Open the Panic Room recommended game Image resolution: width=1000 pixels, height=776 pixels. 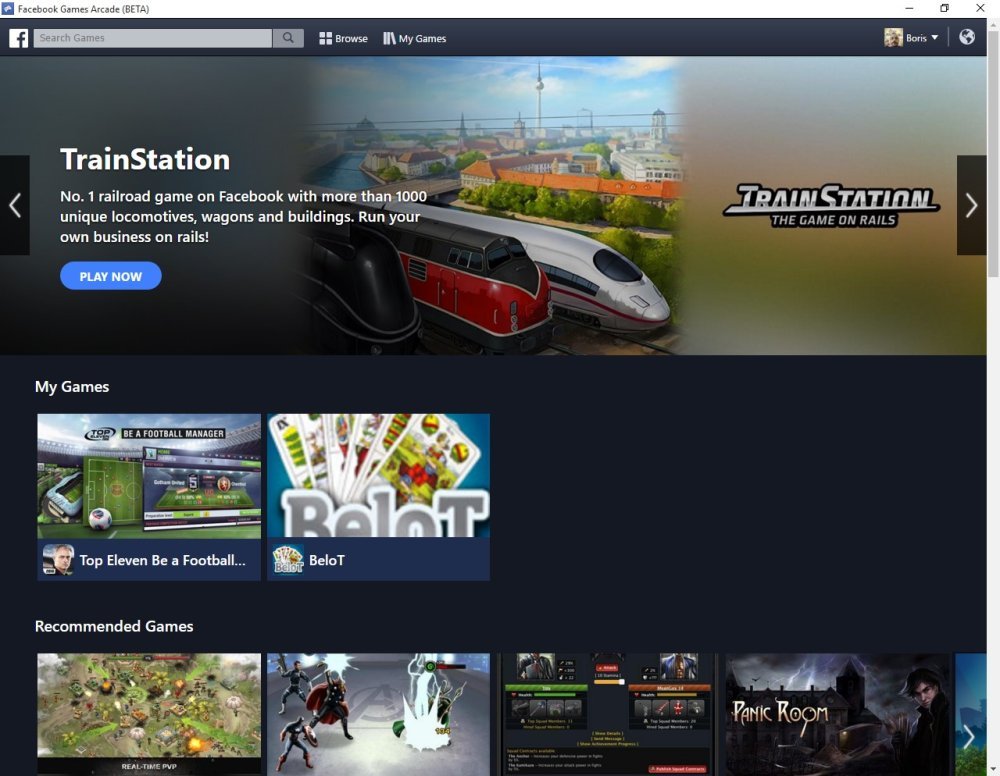(x=837, y=714)
